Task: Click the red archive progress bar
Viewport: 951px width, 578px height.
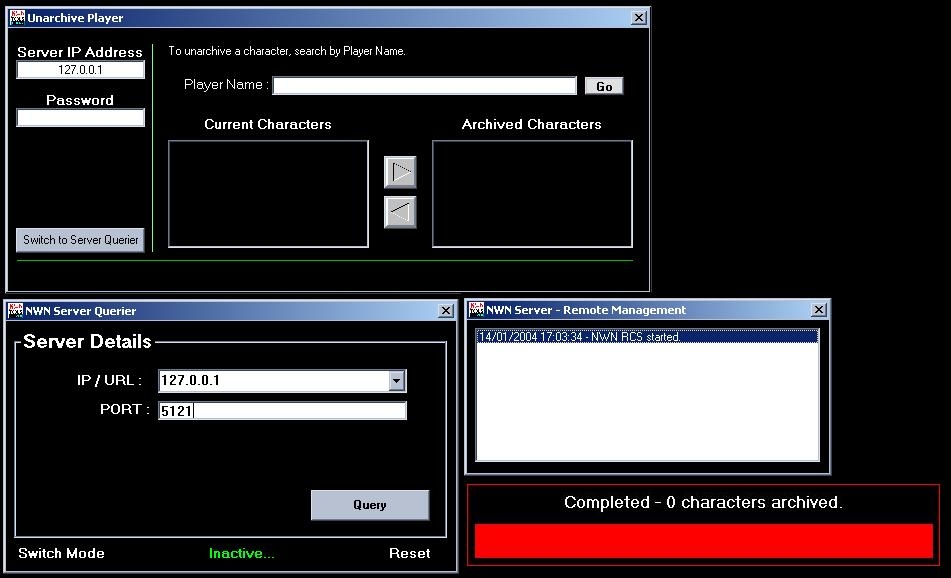Action: (703, 541)
